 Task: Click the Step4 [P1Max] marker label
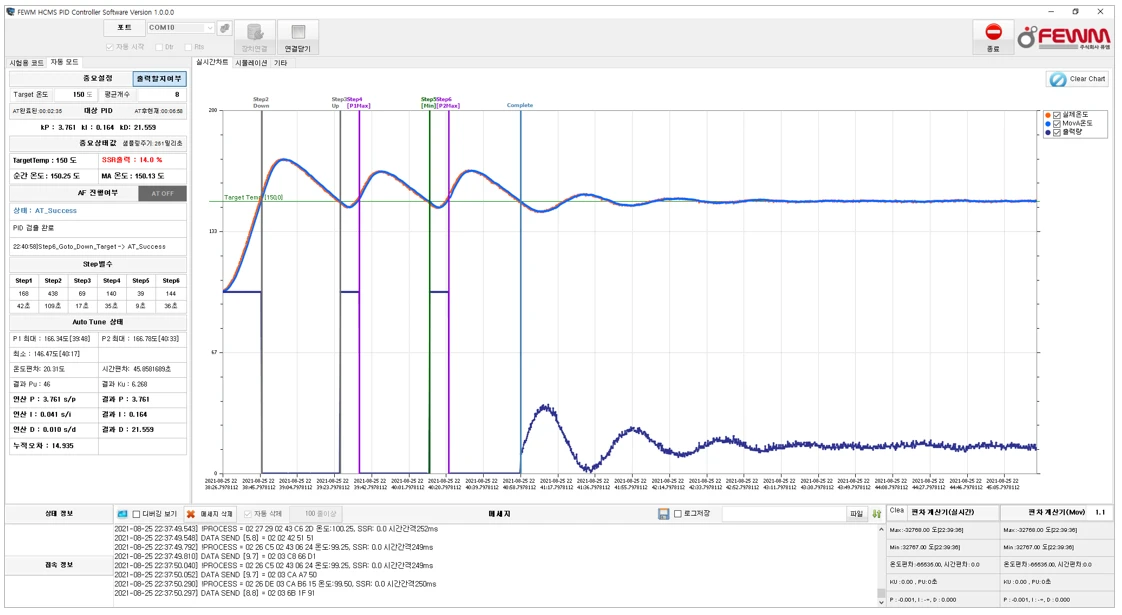[x=356, y=102]
